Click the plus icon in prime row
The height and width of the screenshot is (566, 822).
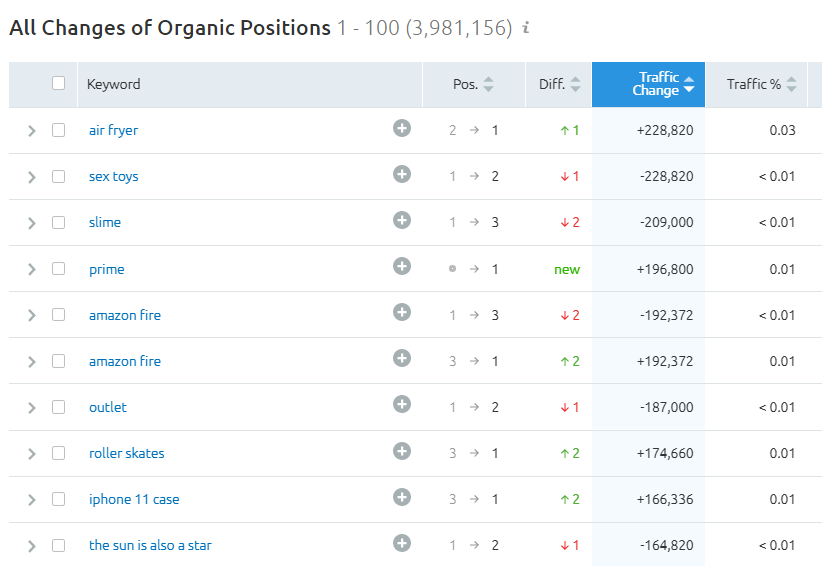pos(402,266)
